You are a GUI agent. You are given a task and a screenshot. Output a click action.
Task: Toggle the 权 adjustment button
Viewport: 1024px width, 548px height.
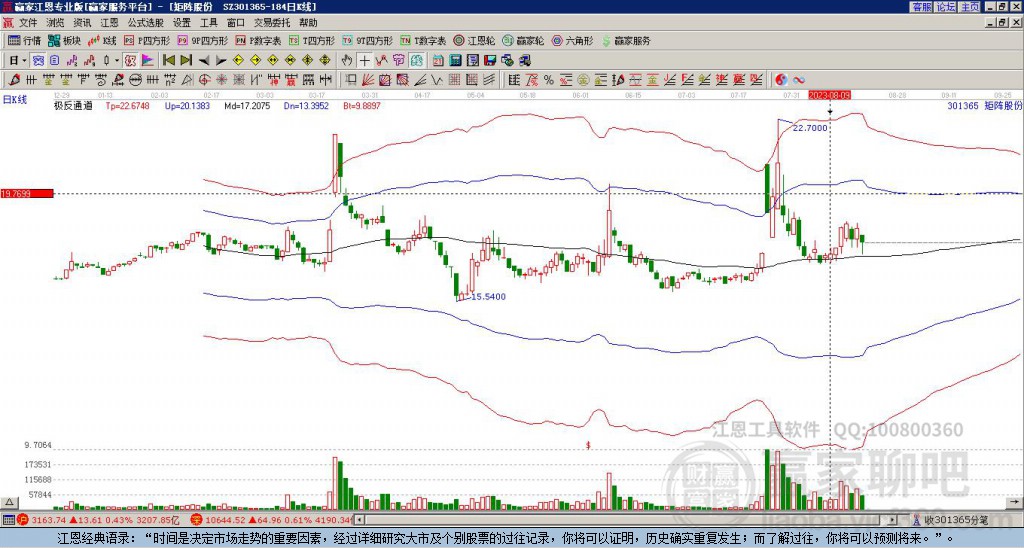pos(130,60)
